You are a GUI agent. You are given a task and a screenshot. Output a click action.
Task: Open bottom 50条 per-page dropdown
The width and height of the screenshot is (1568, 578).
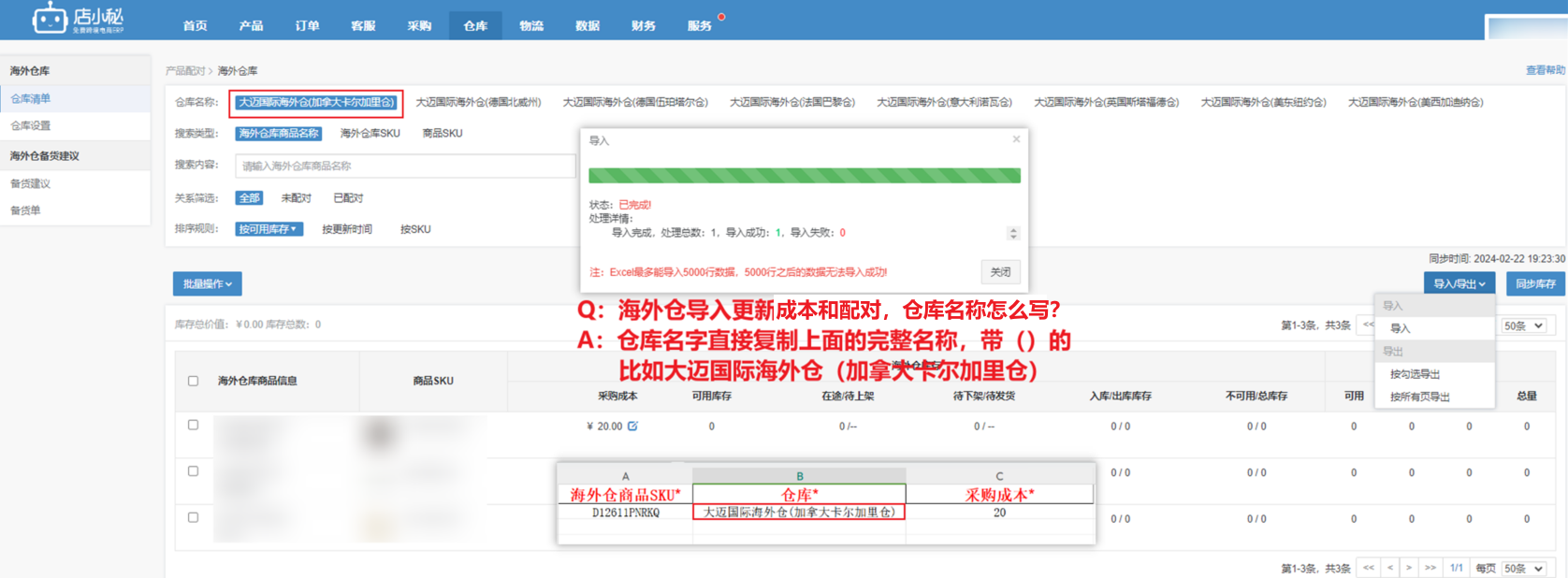click(1524, 568)
